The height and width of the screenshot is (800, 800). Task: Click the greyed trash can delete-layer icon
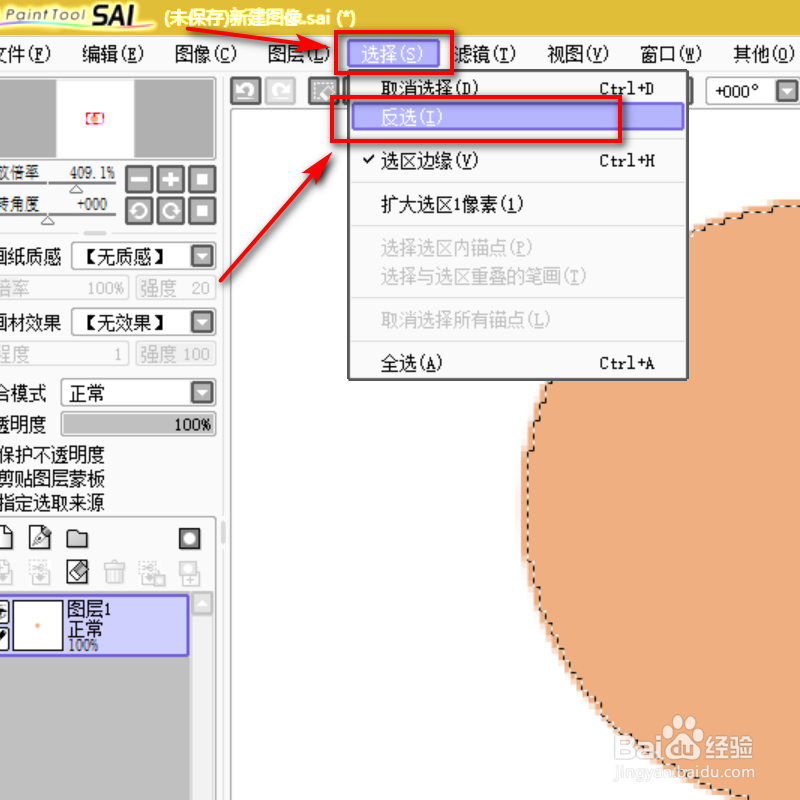(114, 572)
